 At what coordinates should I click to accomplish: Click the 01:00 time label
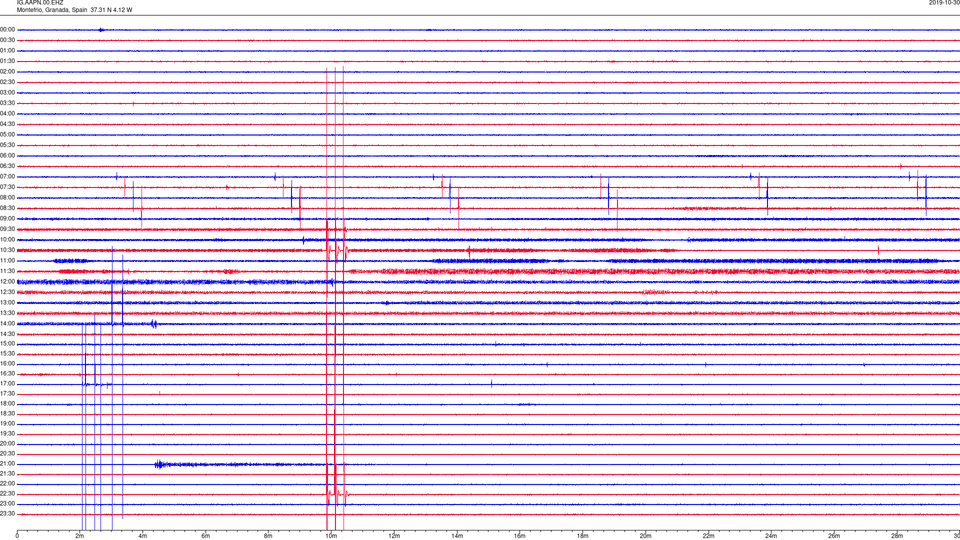click(x=7, y=51)
